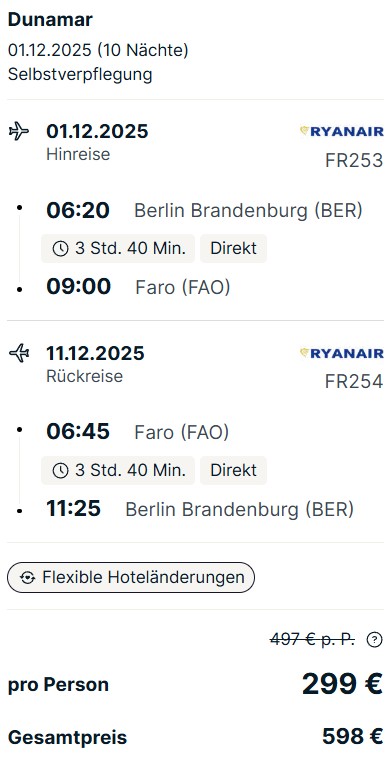This screenshot has width=391, height=757.
Task: Click the return flight airplane icon
Action: pos(19,353)
